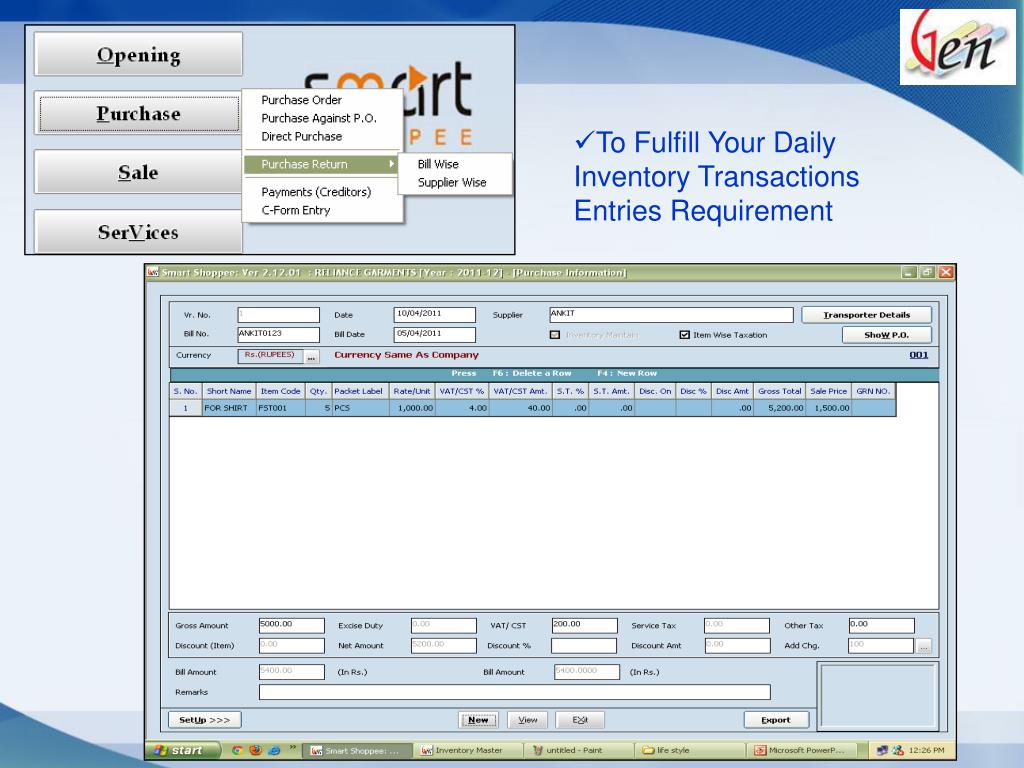Open the Windows start button
The width and height of the screenshot is (1024, 768).
tap(184, 750)
